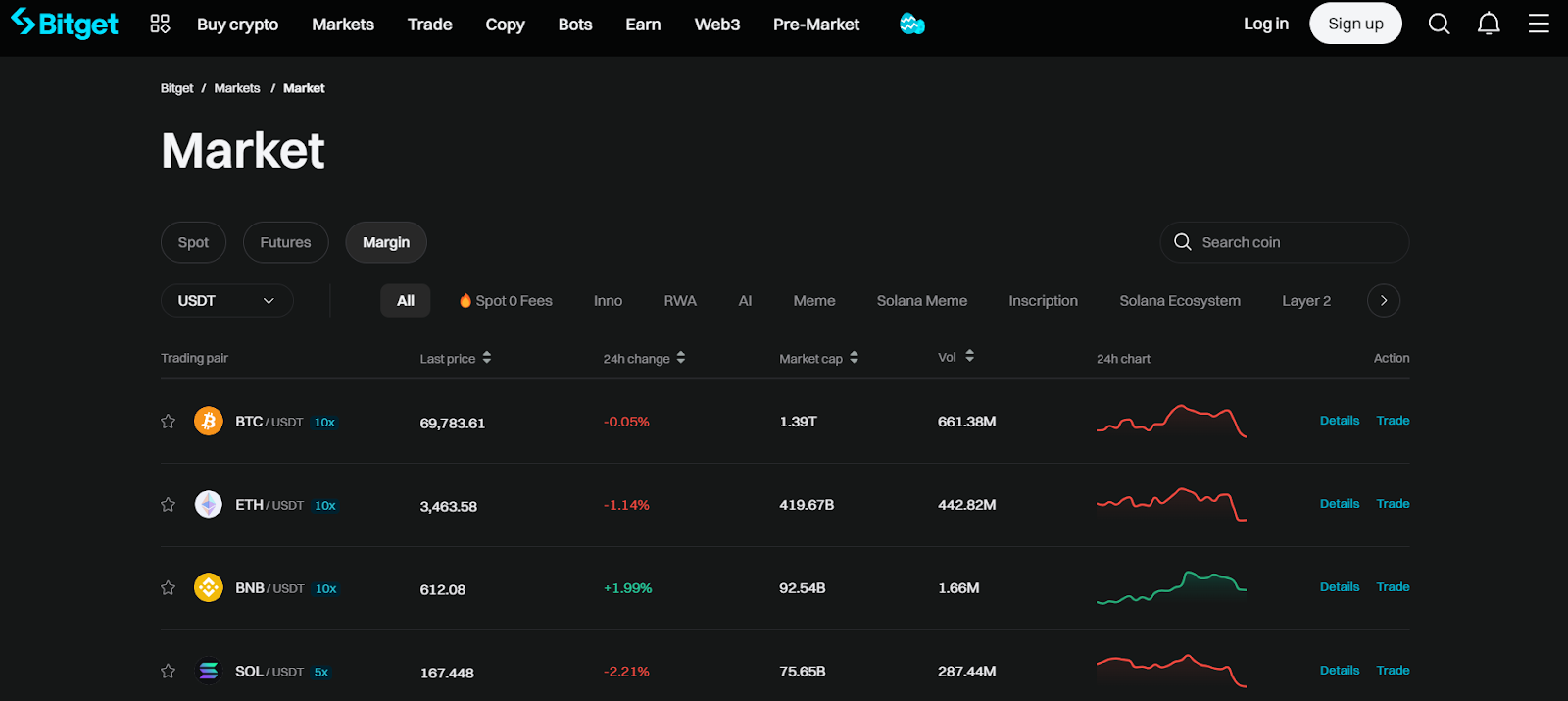Filter by Meme category
Viewport: 1568px width, 701px height.
tap(814, 301)
